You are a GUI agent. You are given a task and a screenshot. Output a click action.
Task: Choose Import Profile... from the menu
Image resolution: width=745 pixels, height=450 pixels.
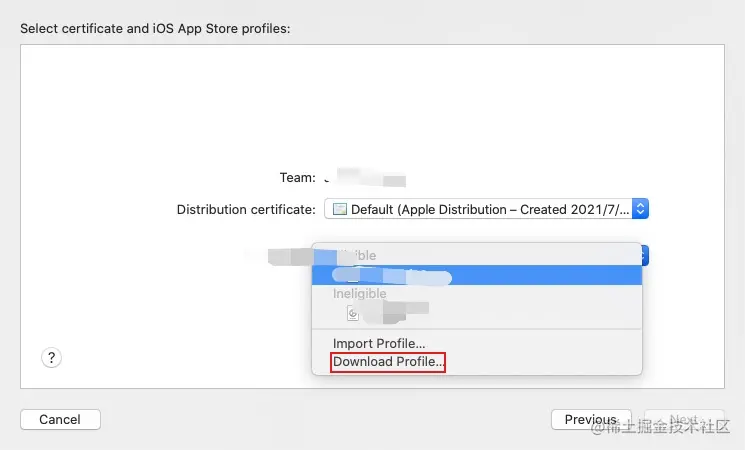click(x=379, y=343)
